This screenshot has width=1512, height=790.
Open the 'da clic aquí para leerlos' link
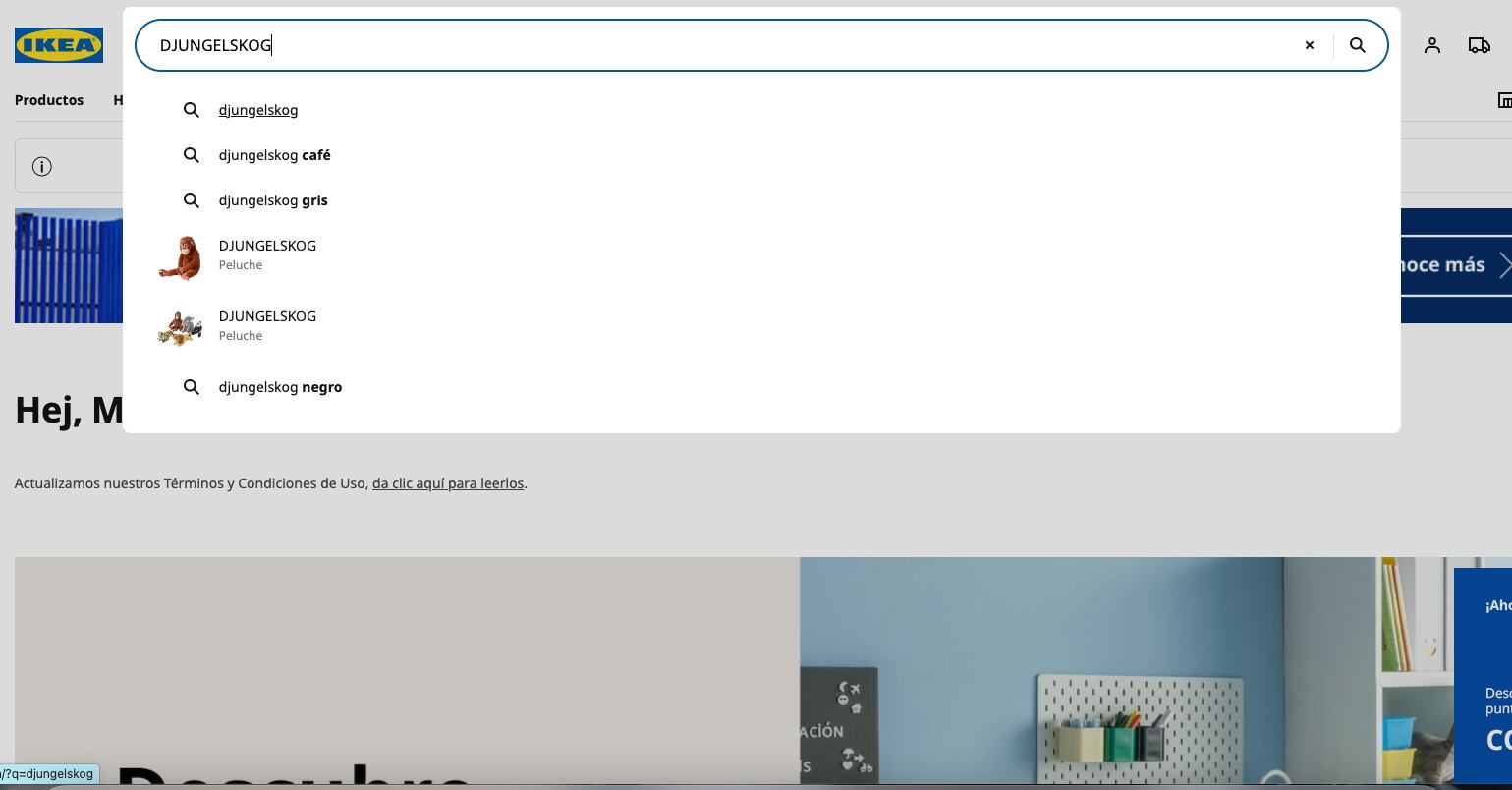point(448,483)
